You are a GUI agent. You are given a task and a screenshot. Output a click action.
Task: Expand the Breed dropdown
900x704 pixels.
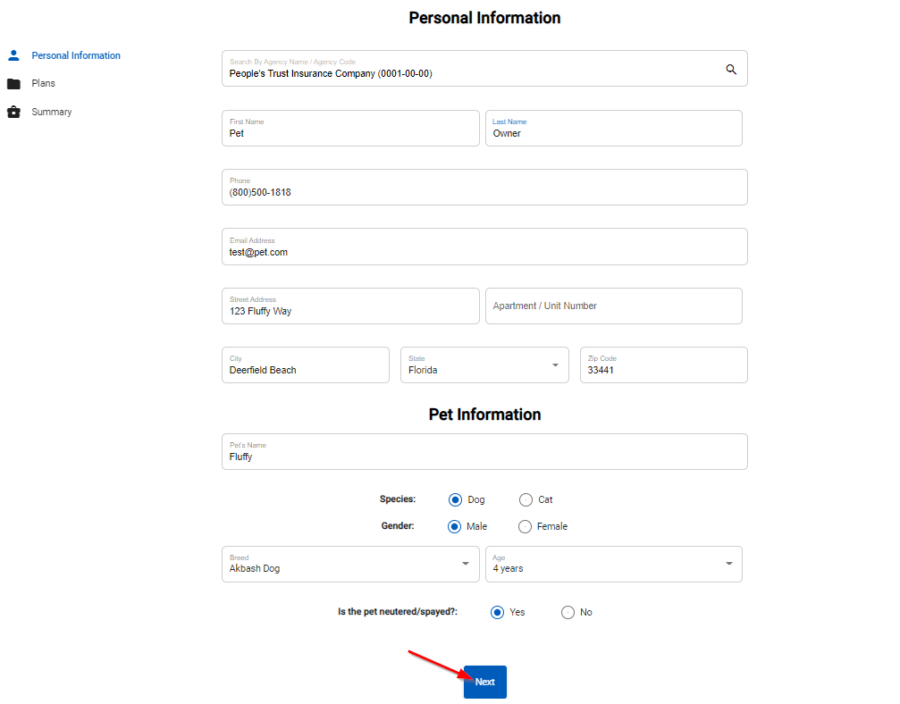(x=464, y=564)
